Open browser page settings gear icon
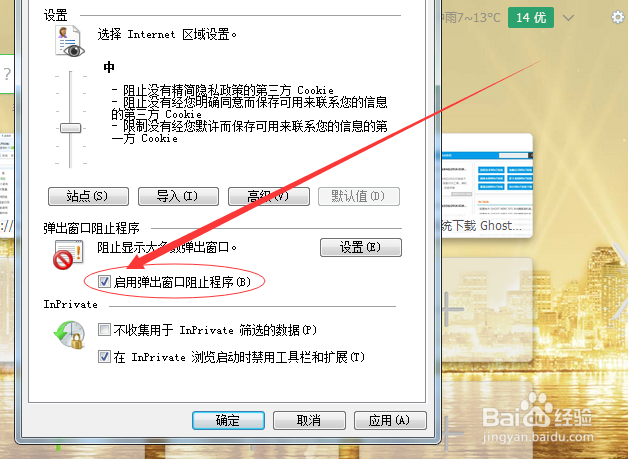This screenshot has width=628, height=459. 618,17
